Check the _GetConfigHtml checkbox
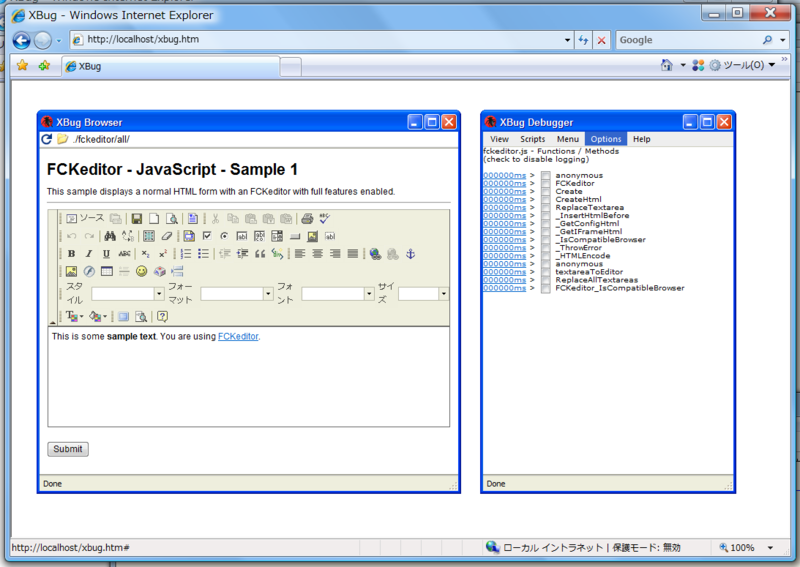 coord(545,224)
